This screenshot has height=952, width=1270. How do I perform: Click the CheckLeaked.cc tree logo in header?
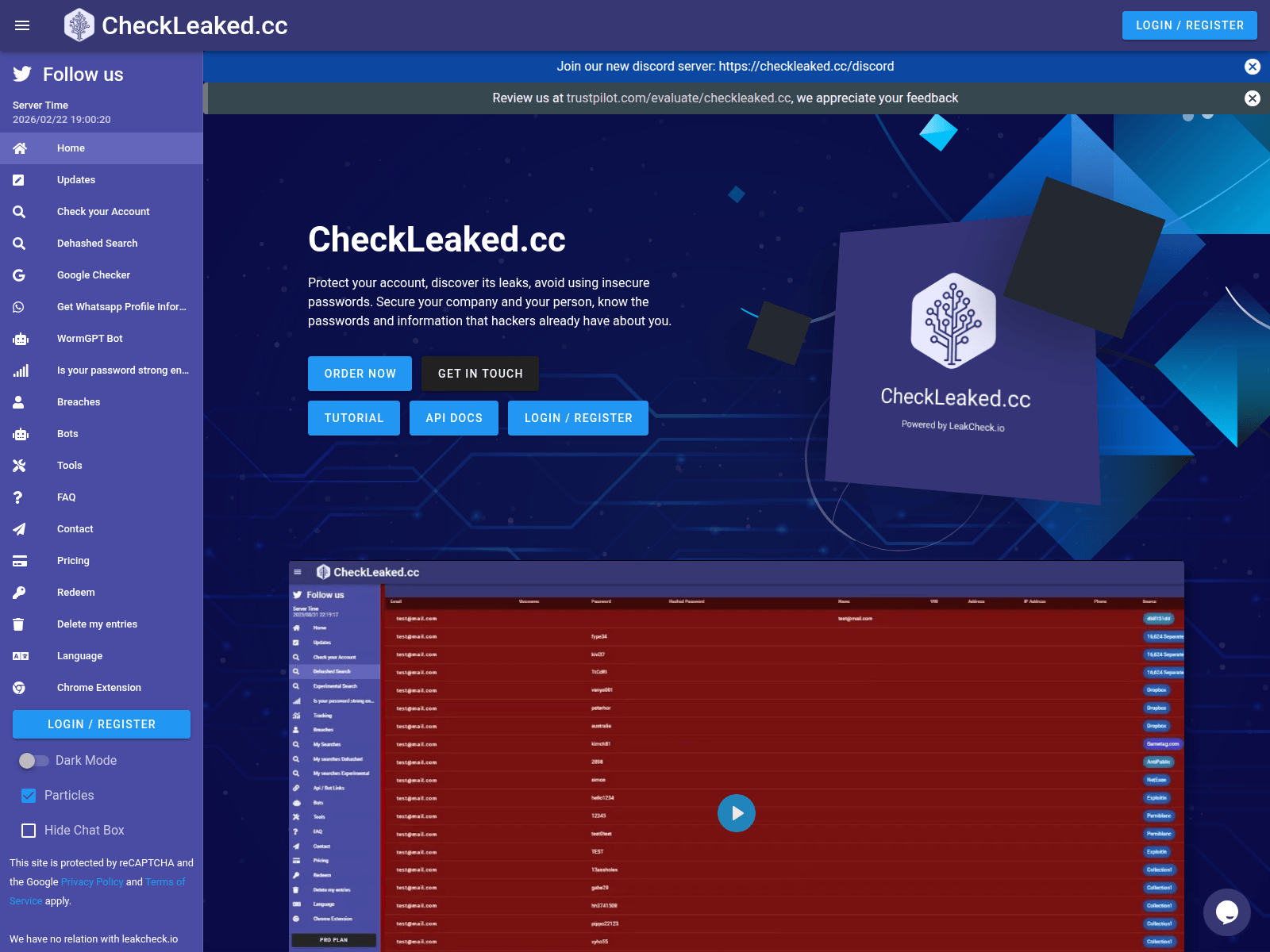pos(79,25)
